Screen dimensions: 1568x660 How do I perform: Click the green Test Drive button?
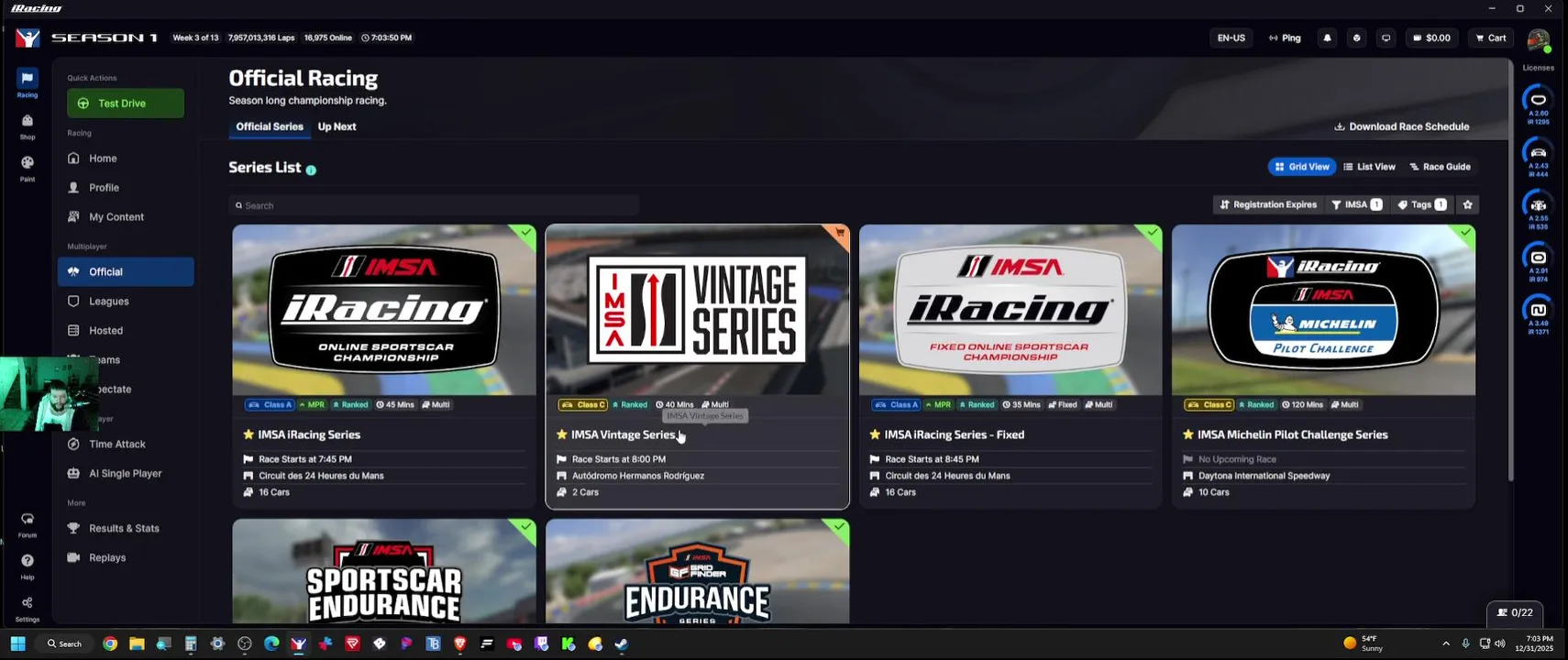tap(126, 104)
